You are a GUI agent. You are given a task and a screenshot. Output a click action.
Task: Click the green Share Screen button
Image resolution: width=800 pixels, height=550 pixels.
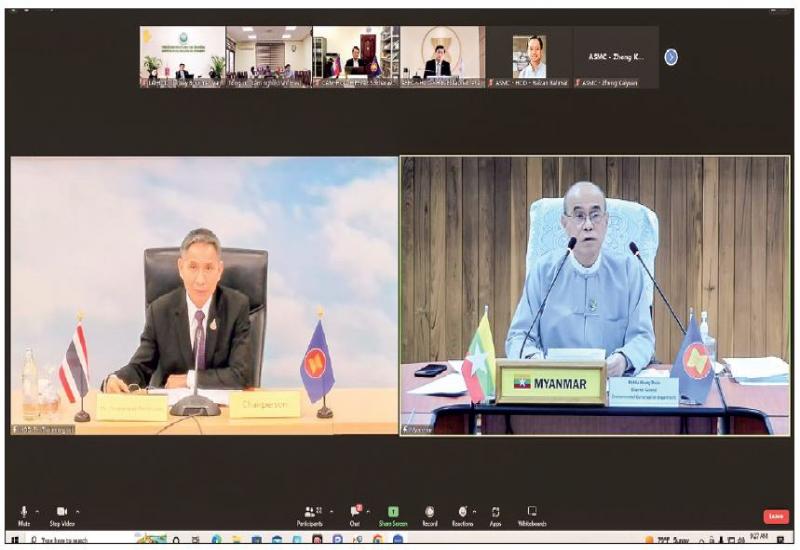393,512
